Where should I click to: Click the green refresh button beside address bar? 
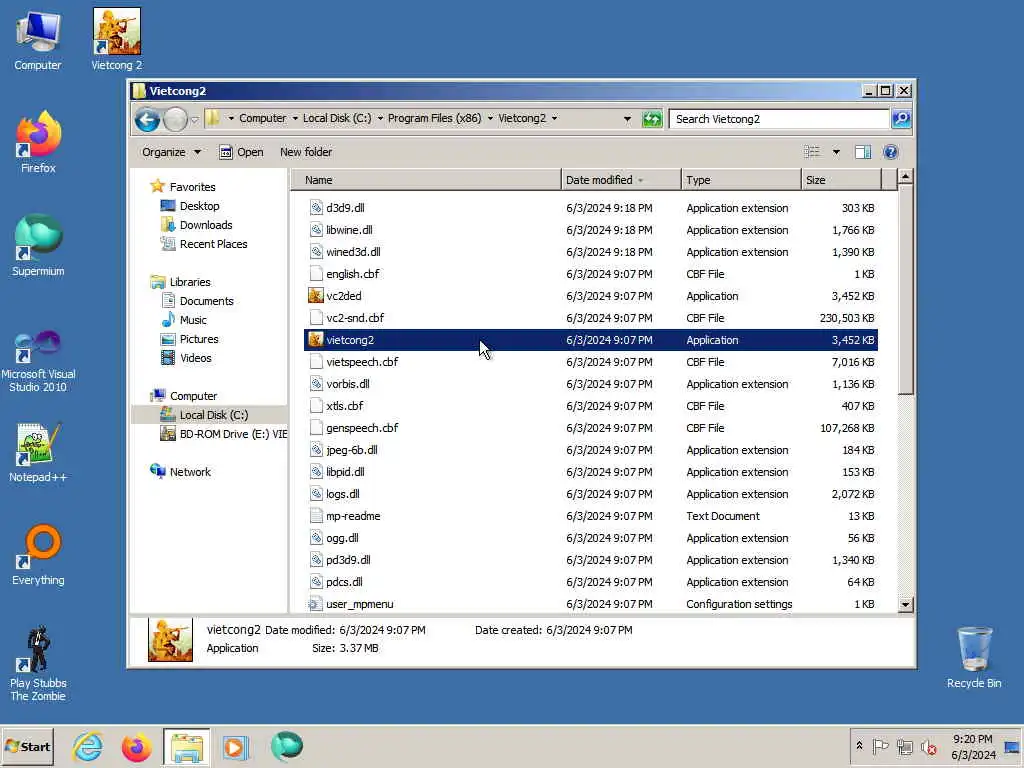point(652,119)
